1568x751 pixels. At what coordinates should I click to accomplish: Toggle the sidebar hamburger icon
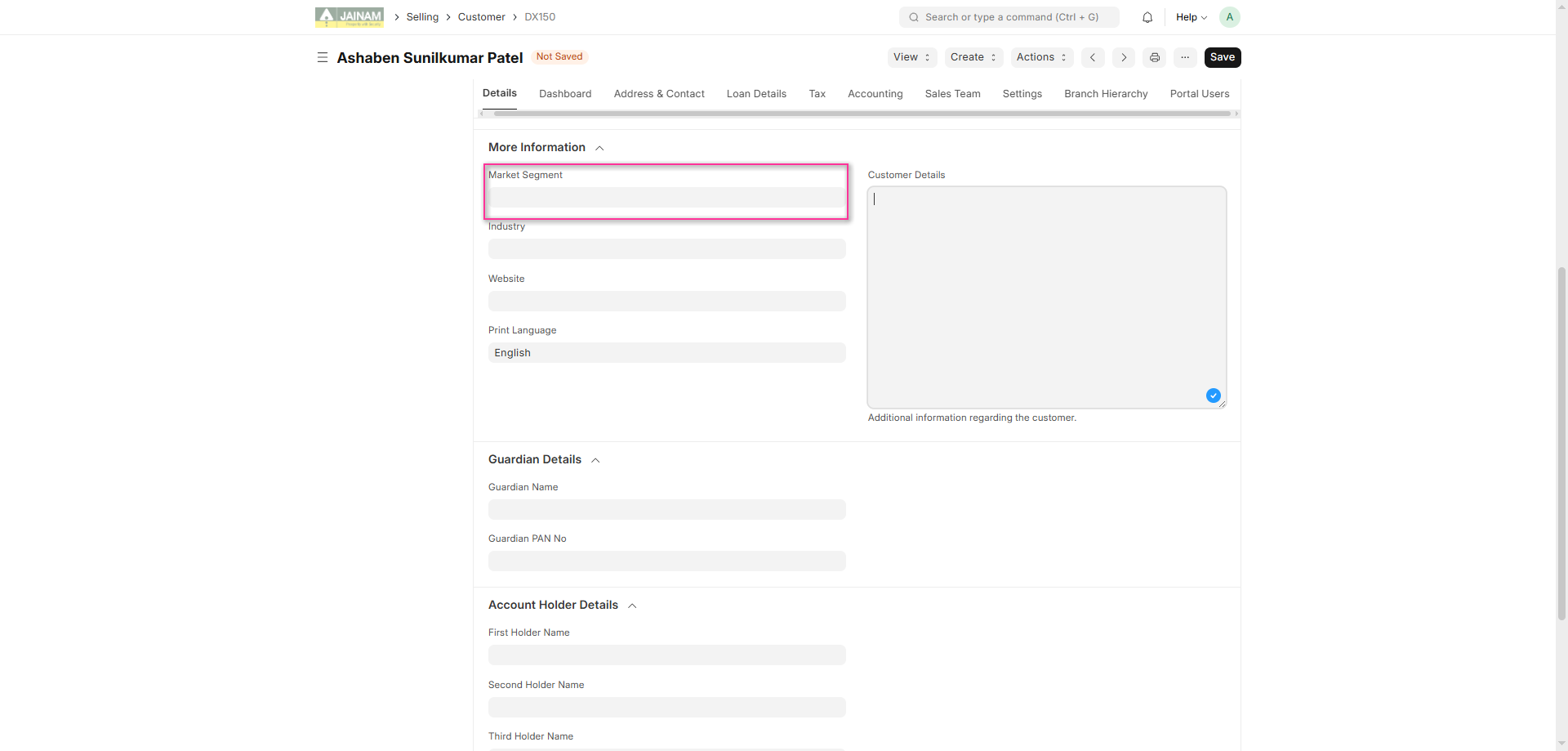[323, 57]
